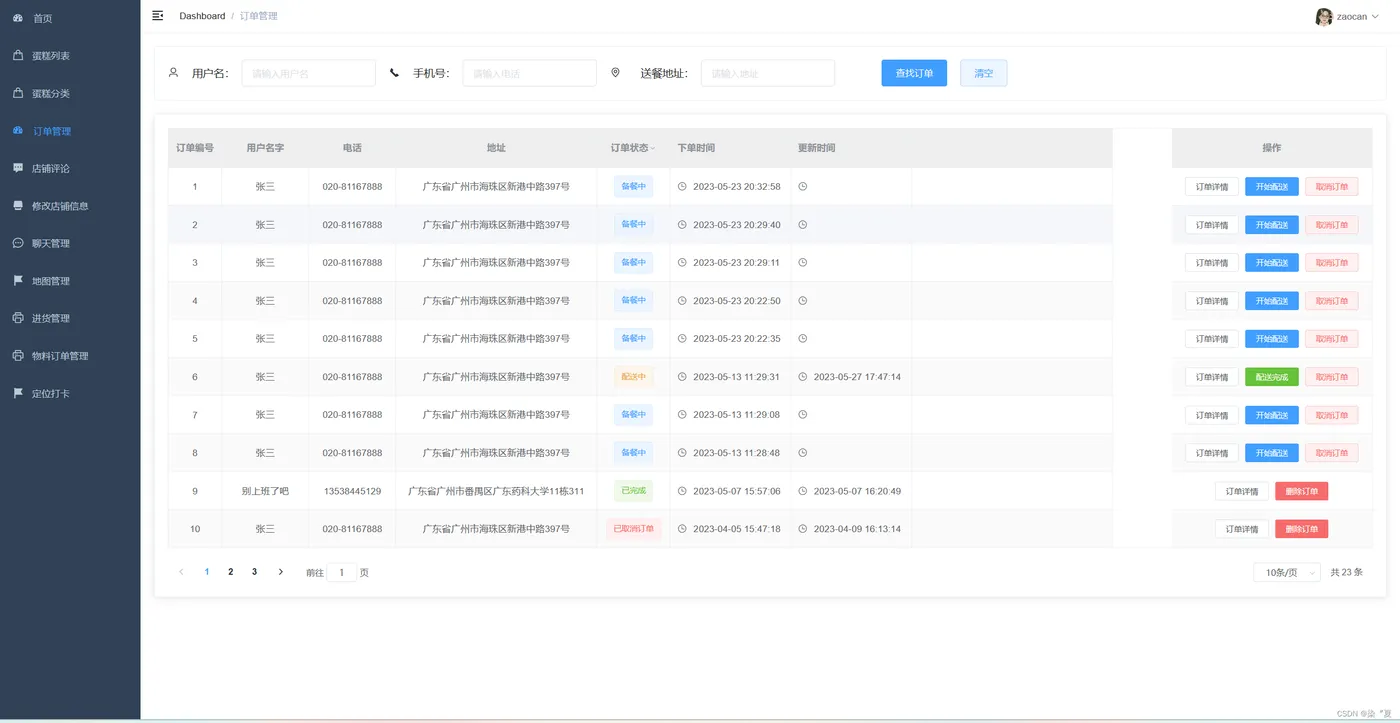Go to pagination page 2
The height and width of the screenshot is (723, 1400).
pos(231,572)
